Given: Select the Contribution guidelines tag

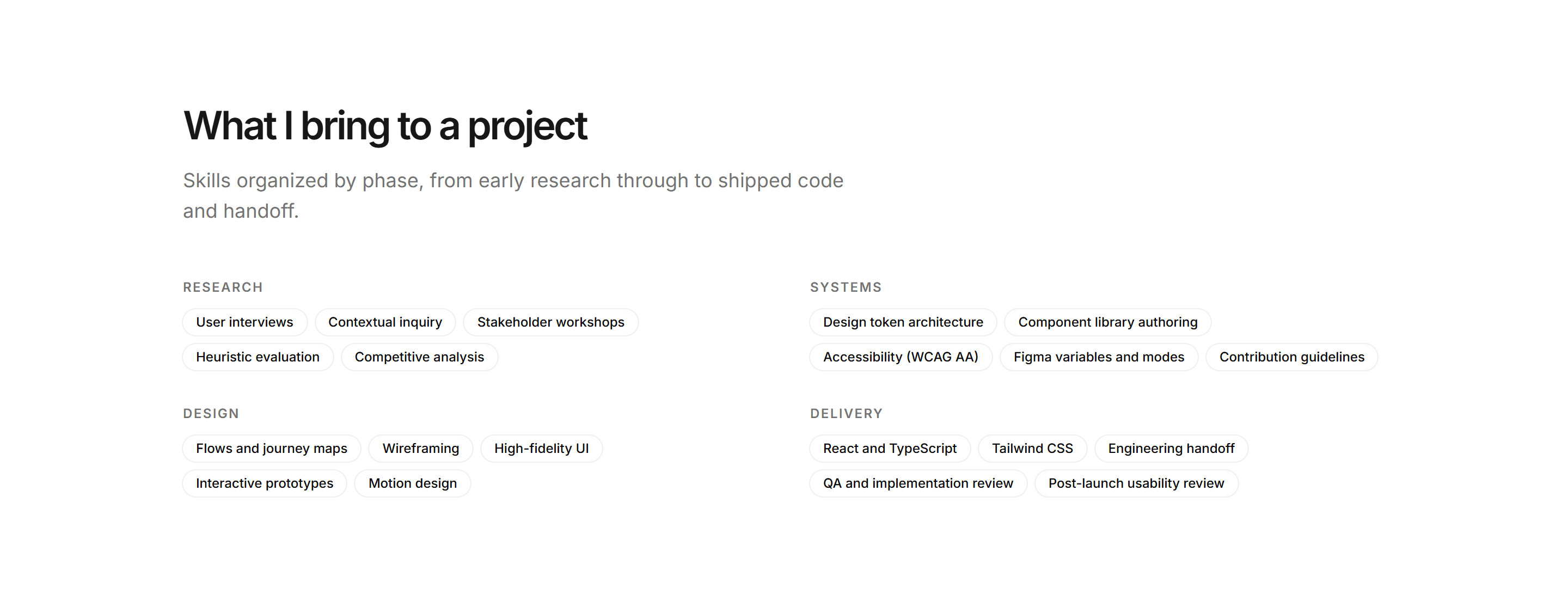Looking at the screenshot, I should tap(1293, 357).
